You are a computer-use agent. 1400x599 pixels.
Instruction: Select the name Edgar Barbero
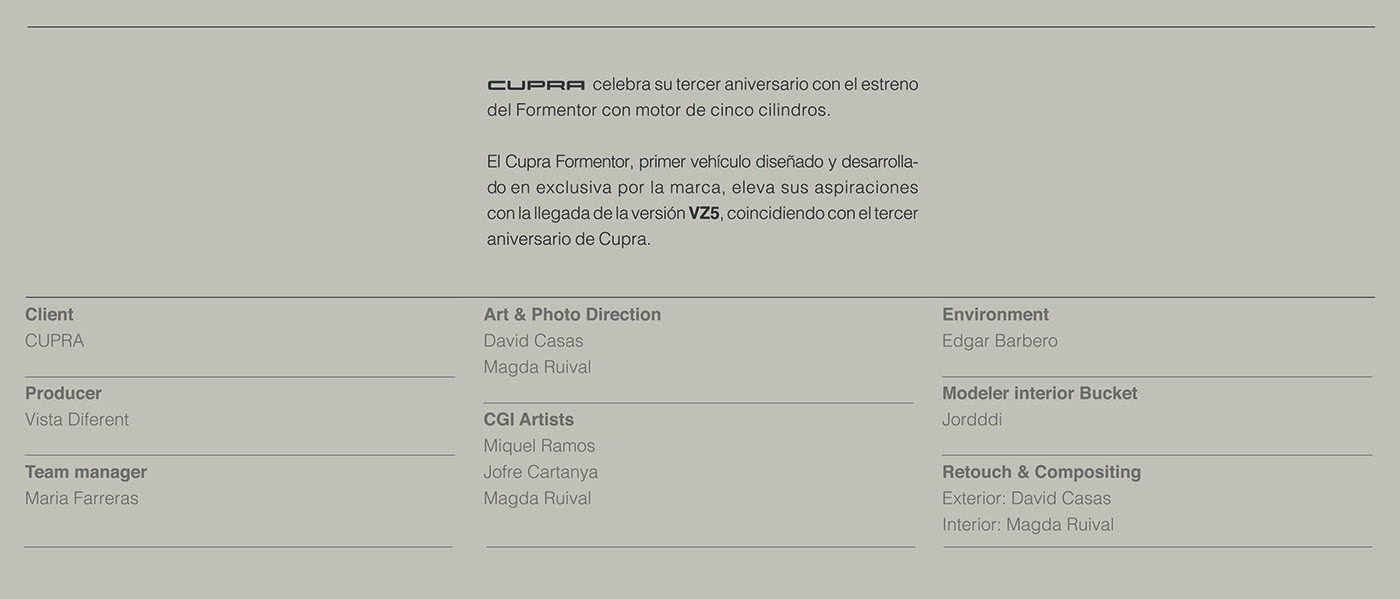[999, 341]
